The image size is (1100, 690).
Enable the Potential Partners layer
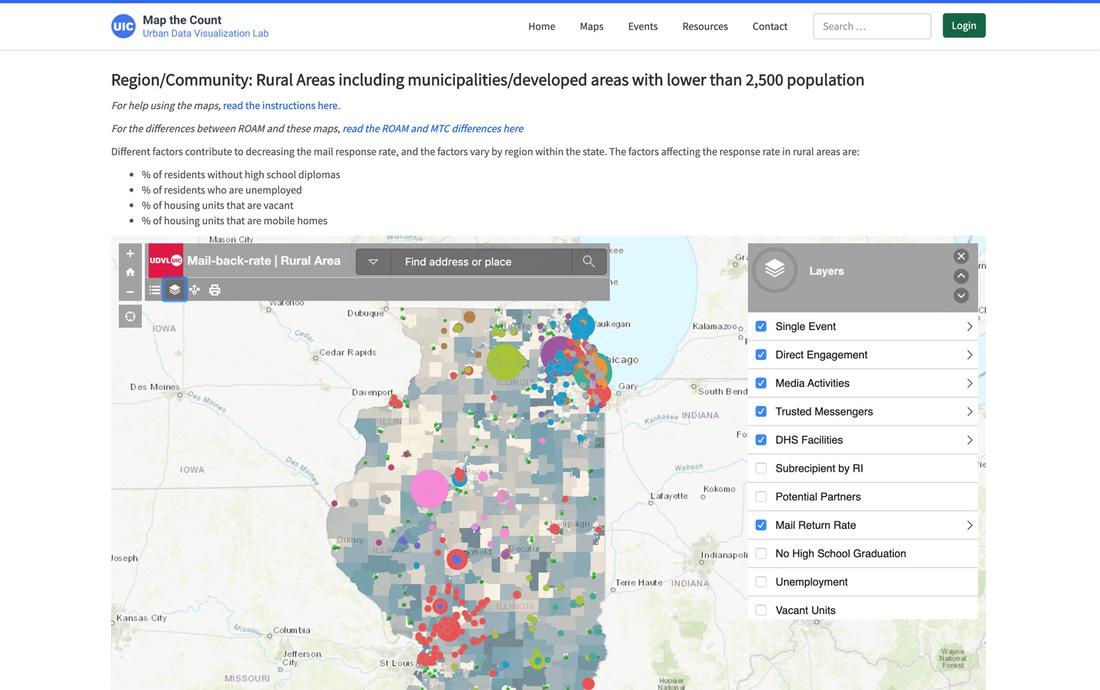tap(761, 497)
